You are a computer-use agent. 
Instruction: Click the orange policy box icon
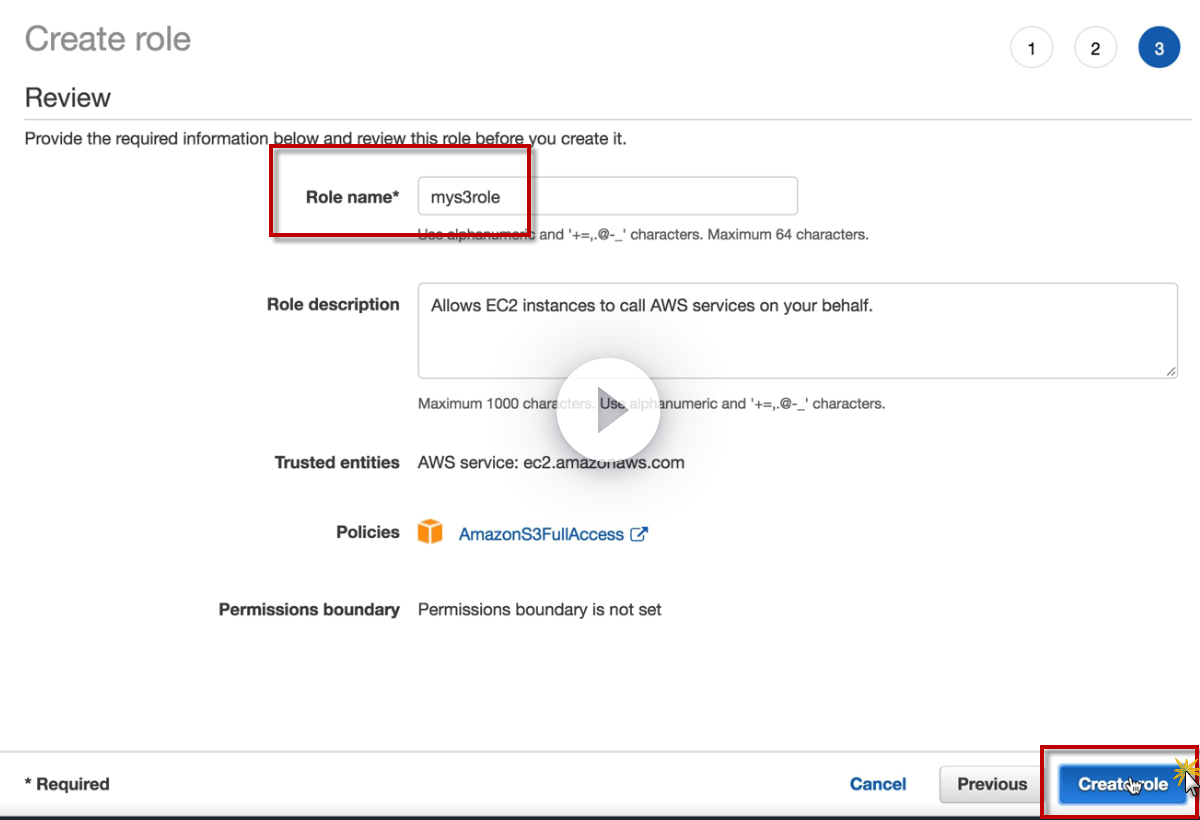(430, 532)
